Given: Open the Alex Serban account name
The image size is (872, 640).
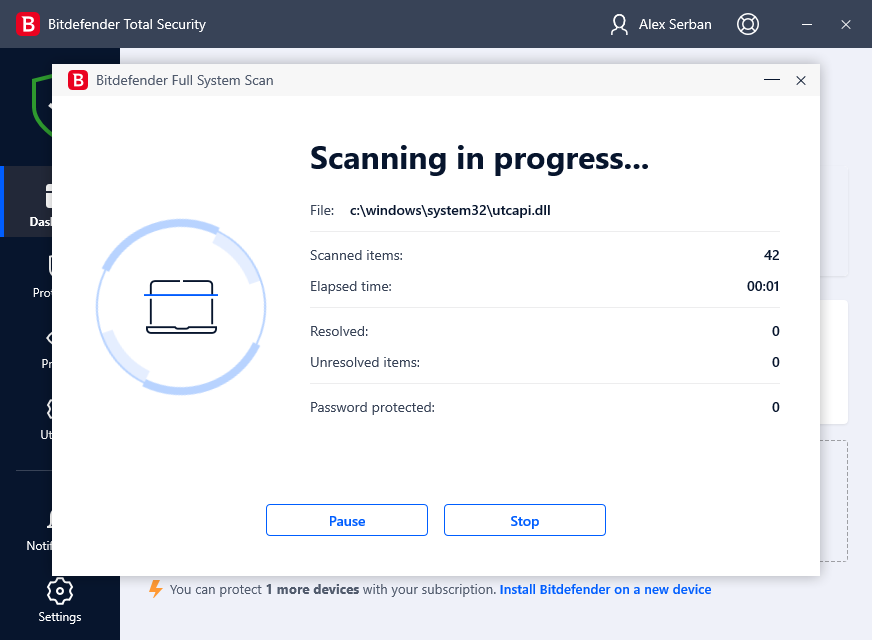Looking at the screenshot, I should (675, 24).
